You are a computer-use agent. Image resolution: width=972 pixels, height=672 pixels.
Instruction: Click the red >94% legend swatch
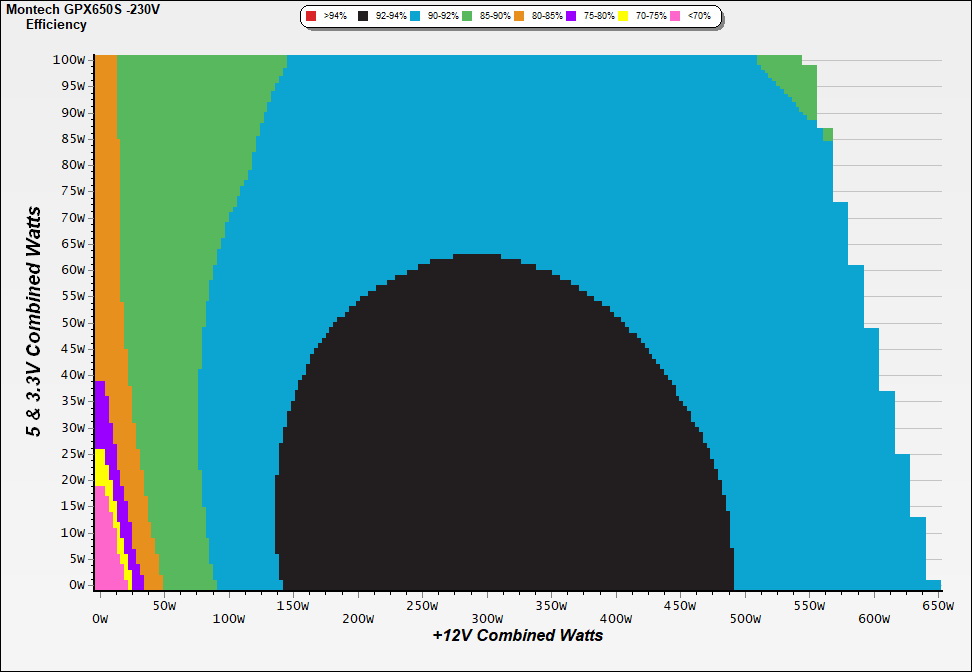311,17
